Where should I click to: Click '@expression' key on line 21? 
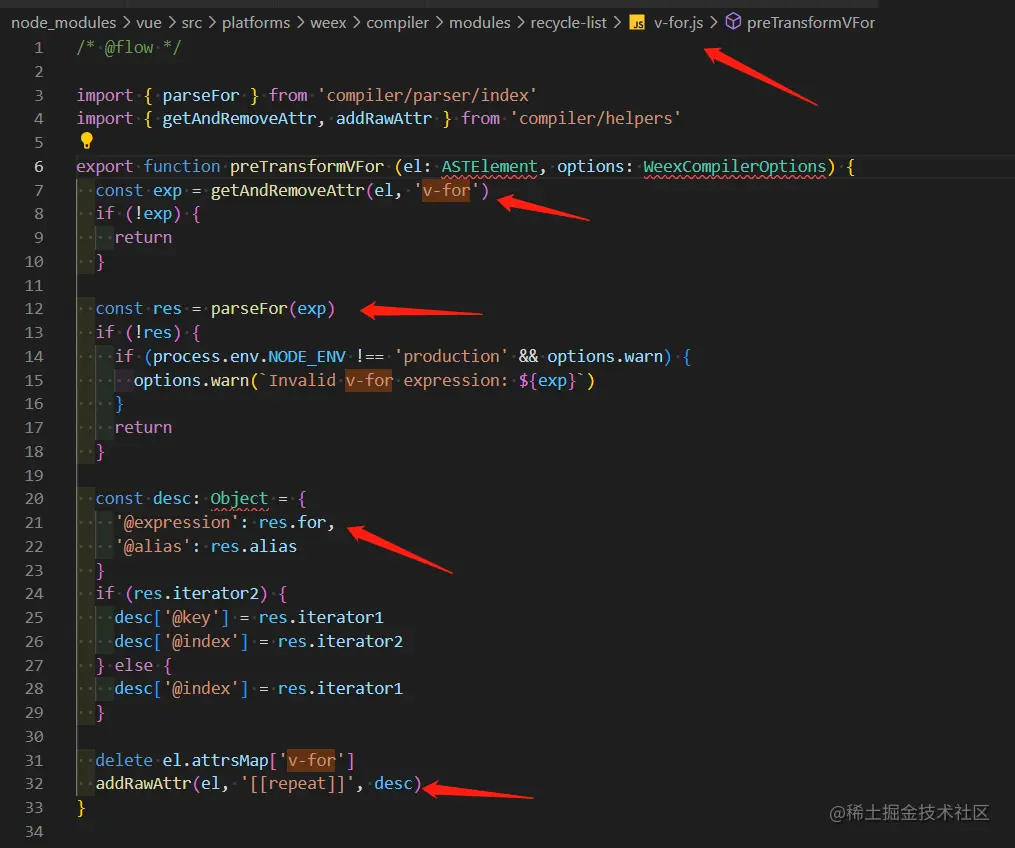point(177,522)
